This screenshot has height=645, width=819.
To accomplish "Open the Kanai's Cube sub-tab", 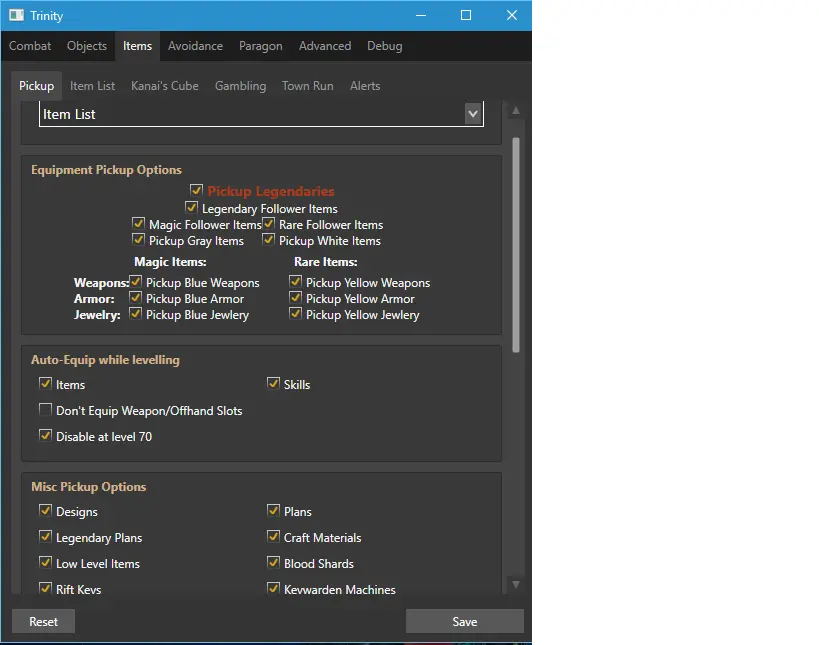I will click(x=165, y=86).
